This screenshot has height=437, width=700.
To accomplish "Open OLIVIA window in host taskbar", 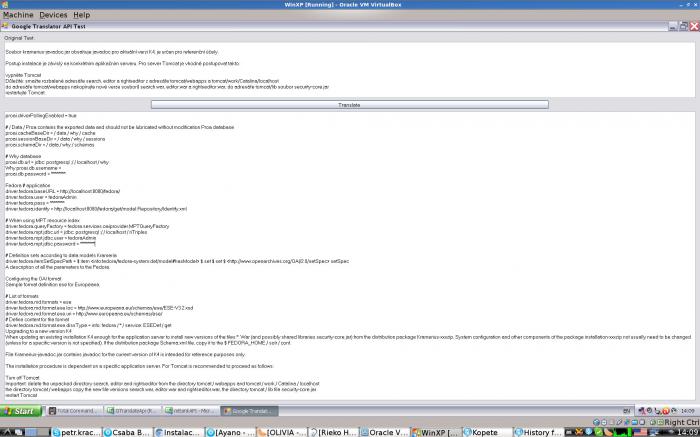I will coord(281,432).
